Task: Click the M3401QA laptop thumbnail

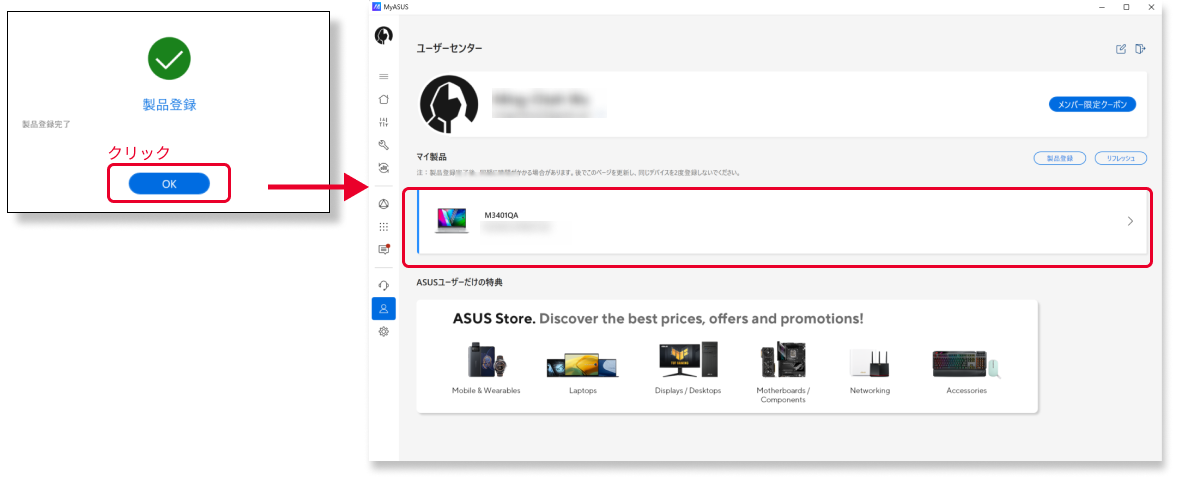Action: (452, 221)
